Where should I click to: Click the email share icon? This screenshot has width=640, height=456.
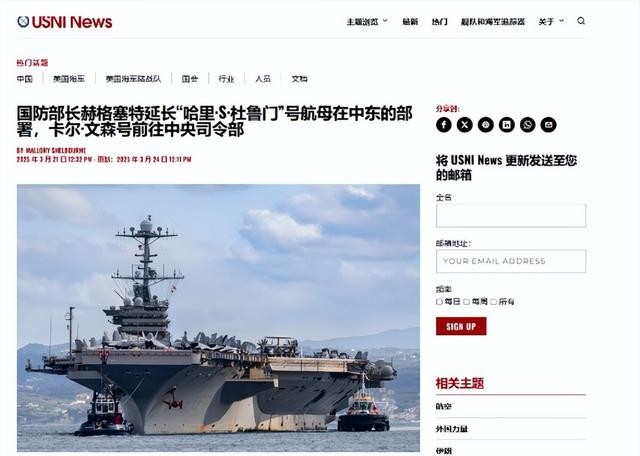(x=549, y=125)
